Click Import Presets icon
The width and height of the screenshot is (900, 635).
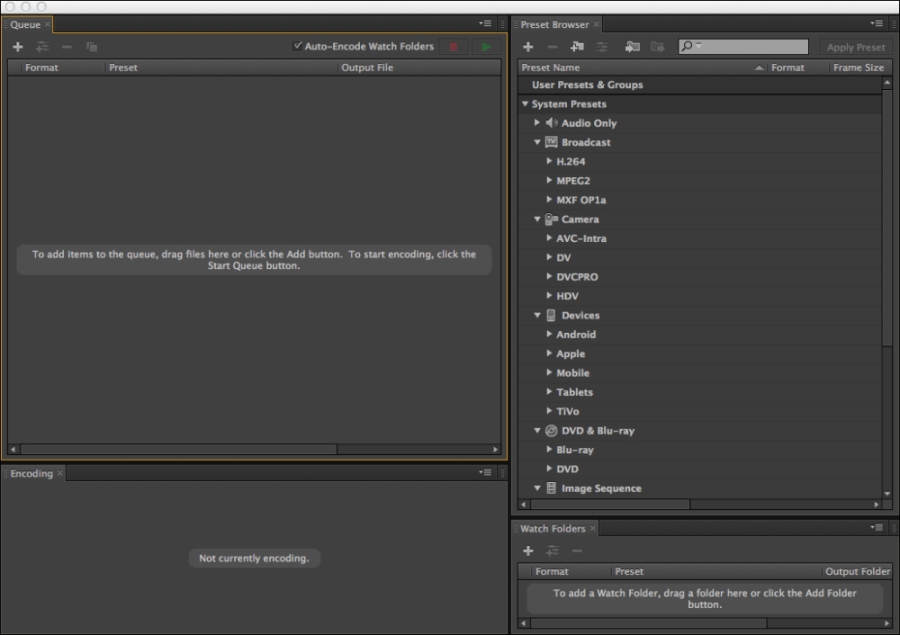coord(632,47)
